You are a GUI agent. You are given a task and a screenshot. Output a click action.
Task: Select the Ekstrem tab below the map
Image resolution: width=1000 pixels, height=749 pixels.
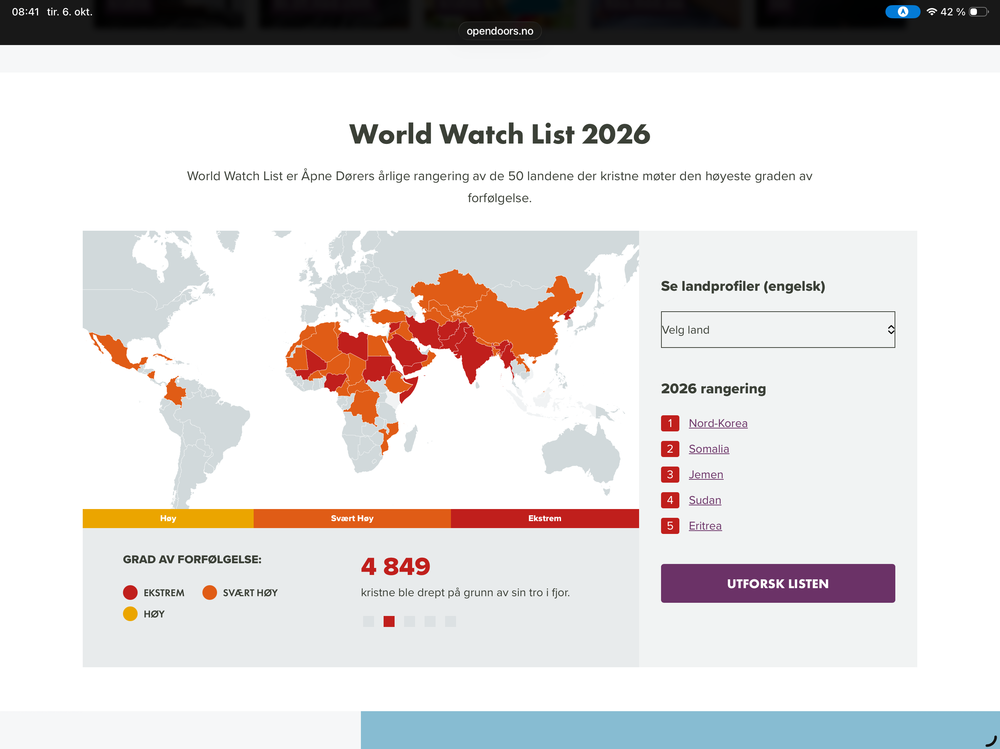point(545,518)
